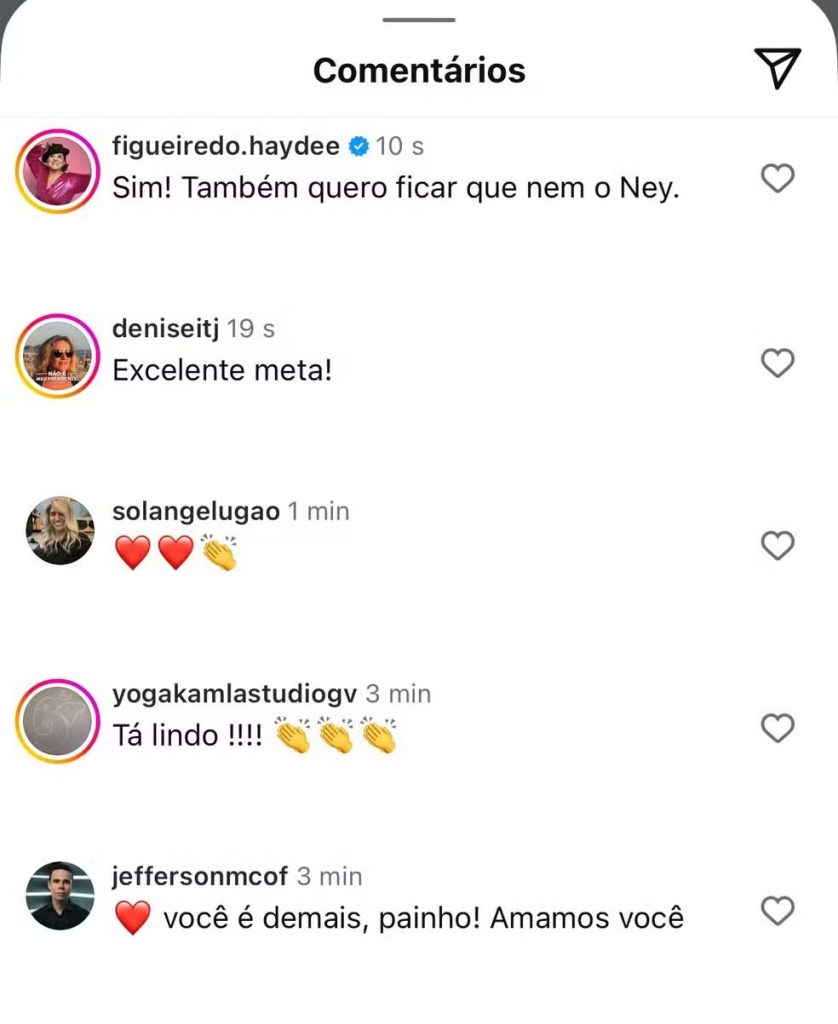Viewport: 838px width, 1024px height.
Task: Grab the drag handle above Comentários
Action: 419,19
